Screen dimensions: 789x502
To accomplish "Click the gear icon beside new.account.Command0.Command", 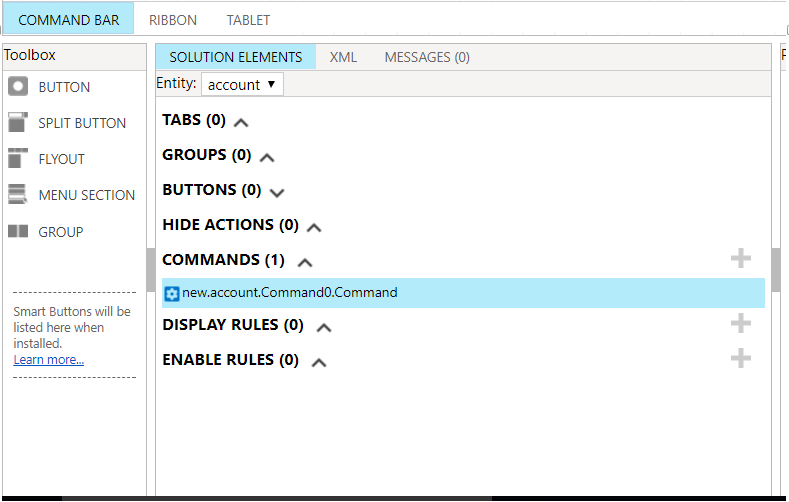I will point(171,293).
